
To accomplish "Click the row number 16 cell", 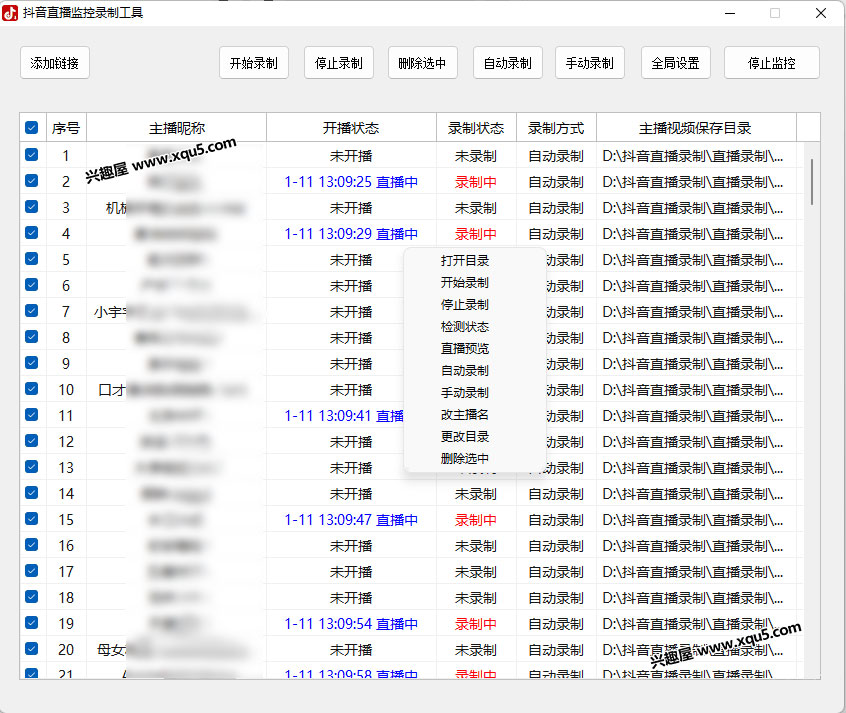I will [x=66, y=546].
